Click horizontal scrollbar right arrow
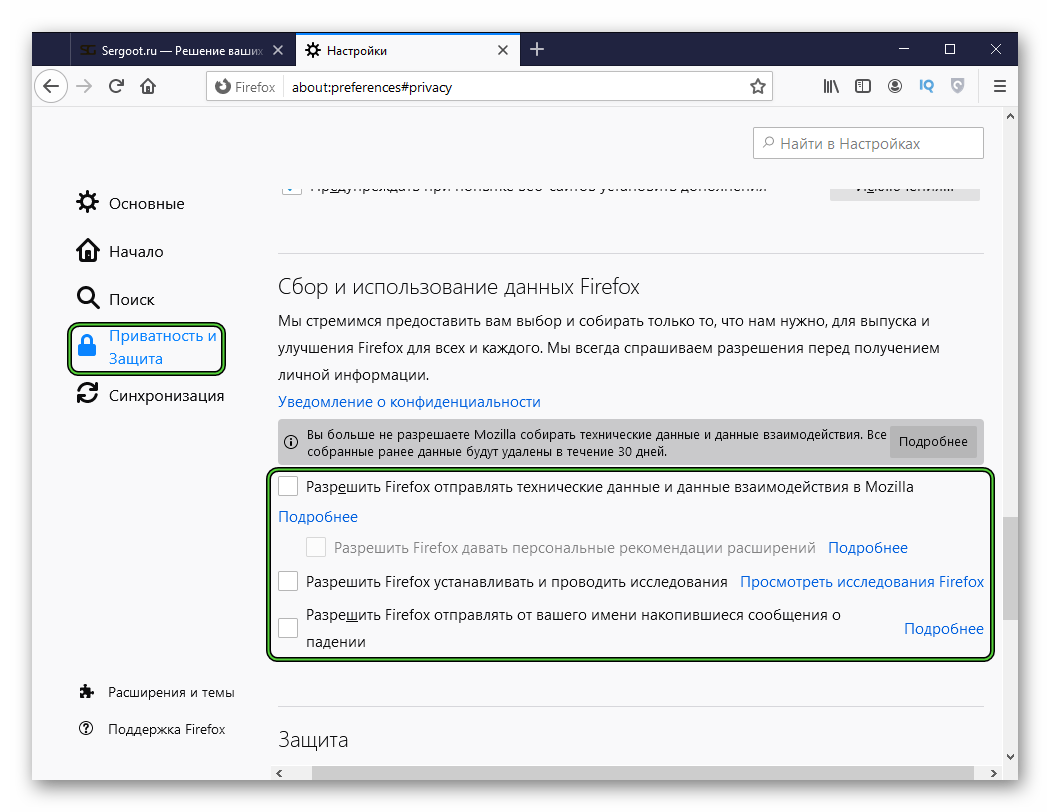The image size is (1050, 812). point(994,773)
